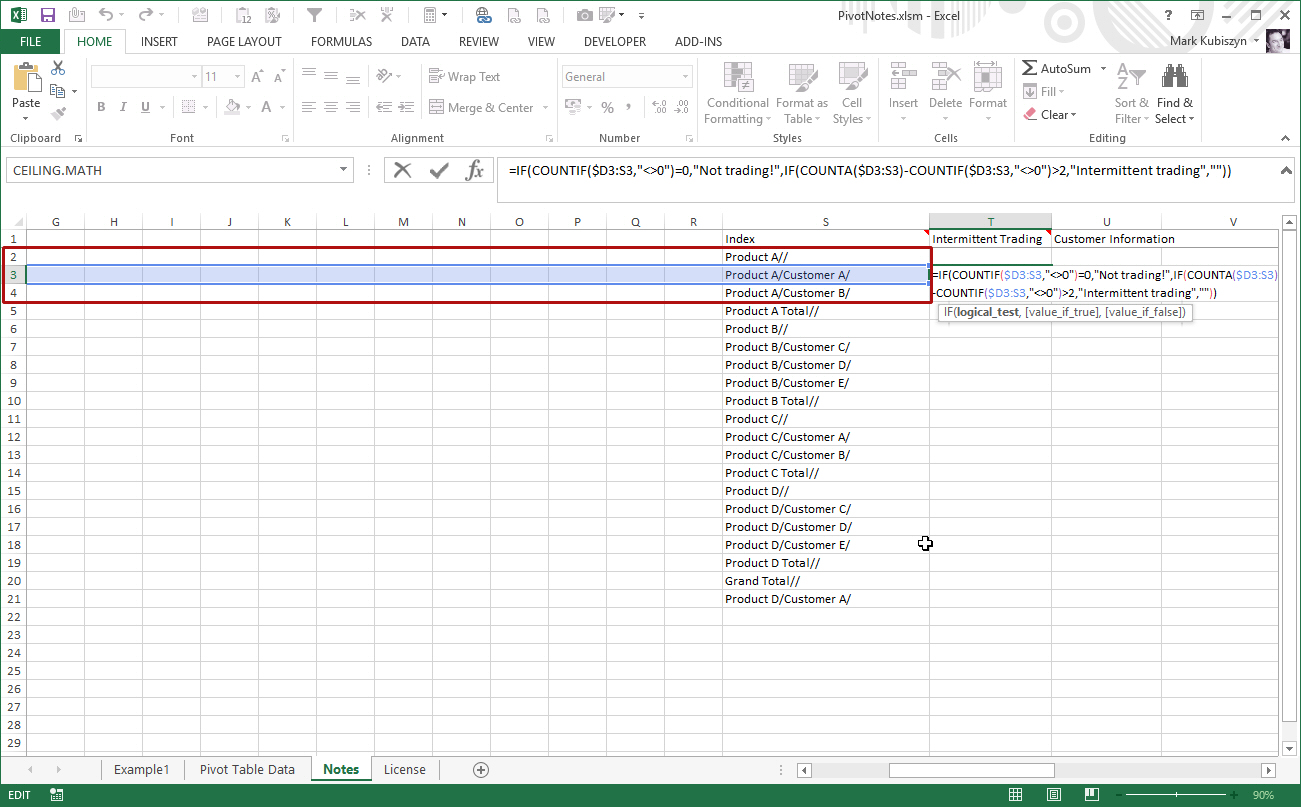This screenshot has height=807, width=1301.
Task: Select column S header
Action: click(826, 222)
